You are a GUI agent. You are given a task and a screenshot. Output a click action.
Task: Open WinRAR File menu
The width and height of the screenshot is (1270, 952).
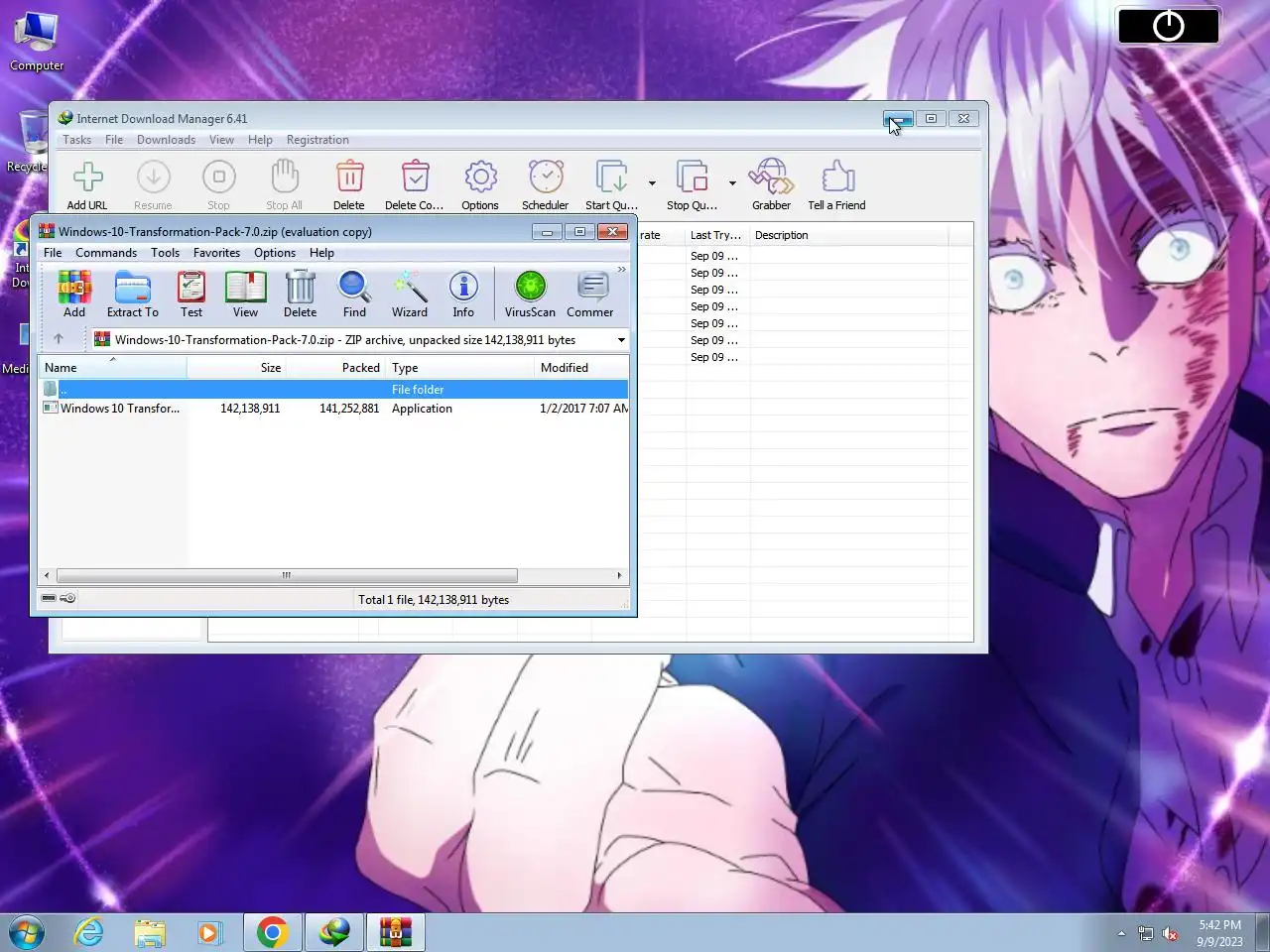click(53, 253)
